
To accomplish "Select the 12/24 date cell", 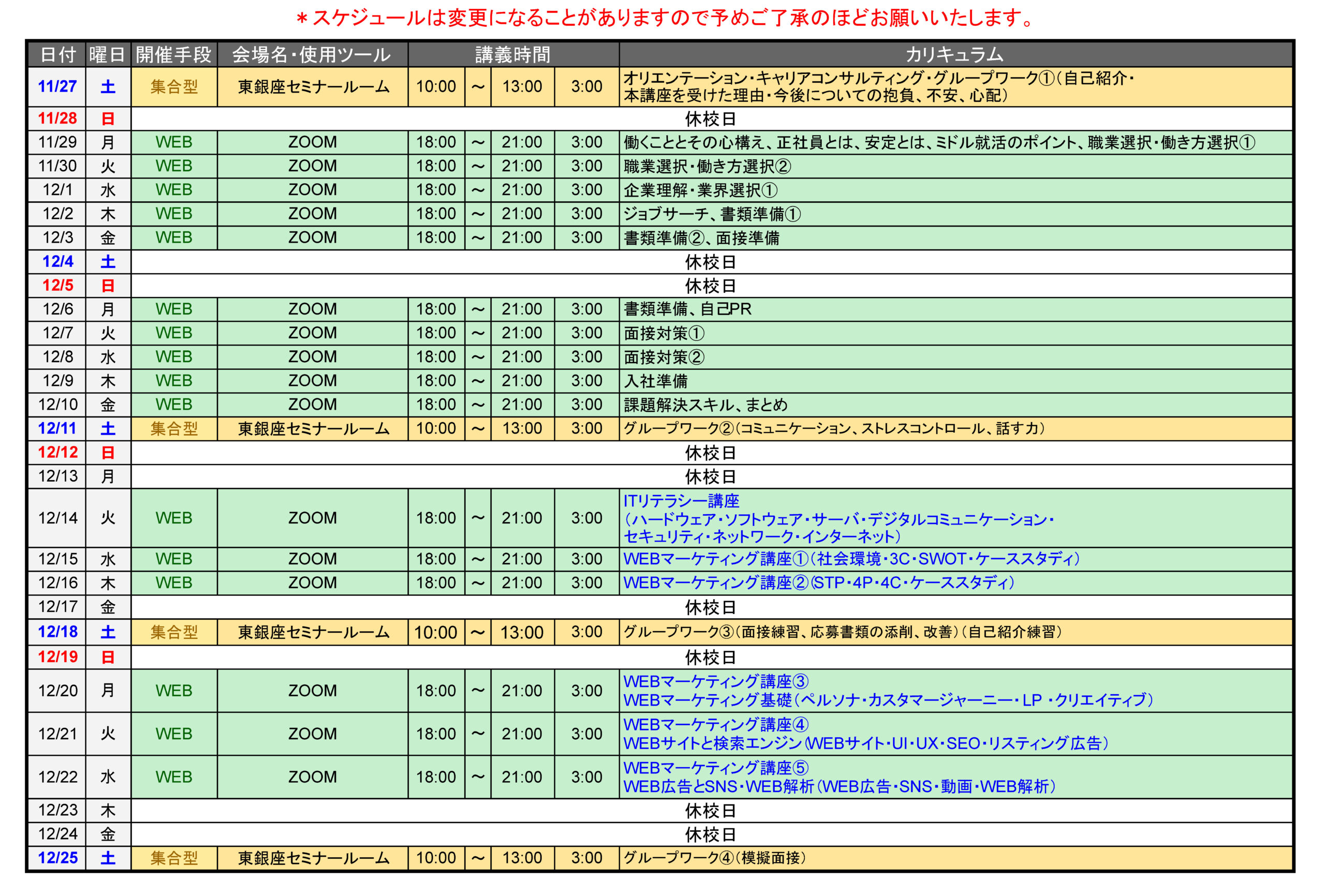I will [57, 834].
